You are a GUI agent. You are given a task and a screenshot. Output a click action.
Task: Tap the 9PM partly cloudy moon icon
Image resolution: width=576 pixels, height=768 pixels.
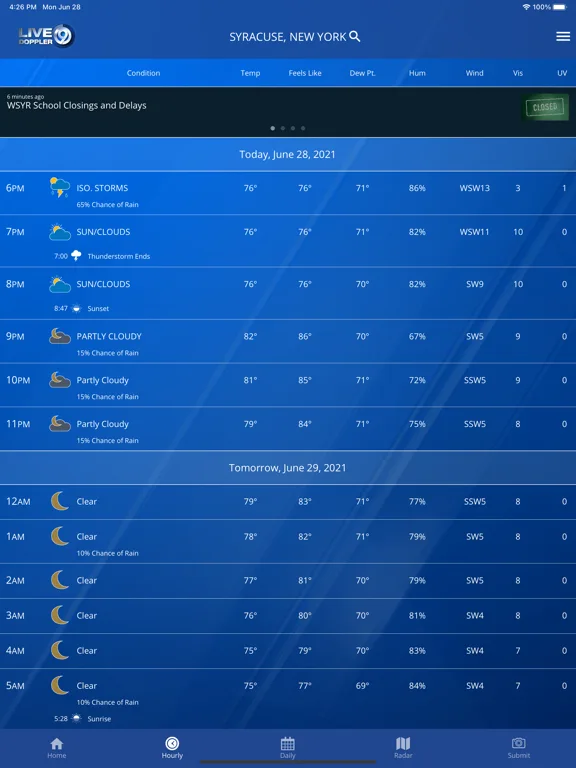60,336
